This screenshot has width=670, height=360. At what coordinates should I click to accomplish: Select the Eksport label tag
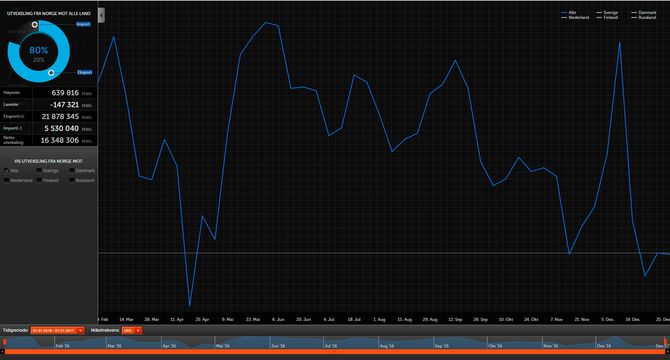coord(85,72)
